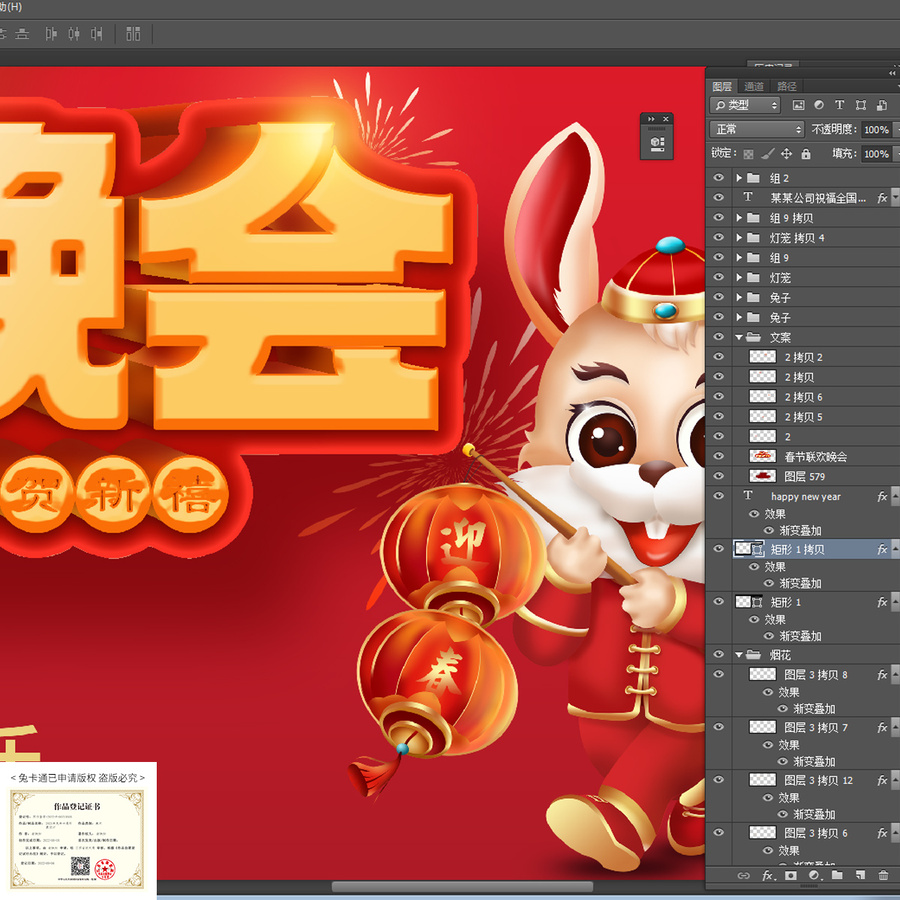Screen dimensions: 900x900
Task: Open 正常 blend mode dropdown
Action: click(x=757, y=129)
